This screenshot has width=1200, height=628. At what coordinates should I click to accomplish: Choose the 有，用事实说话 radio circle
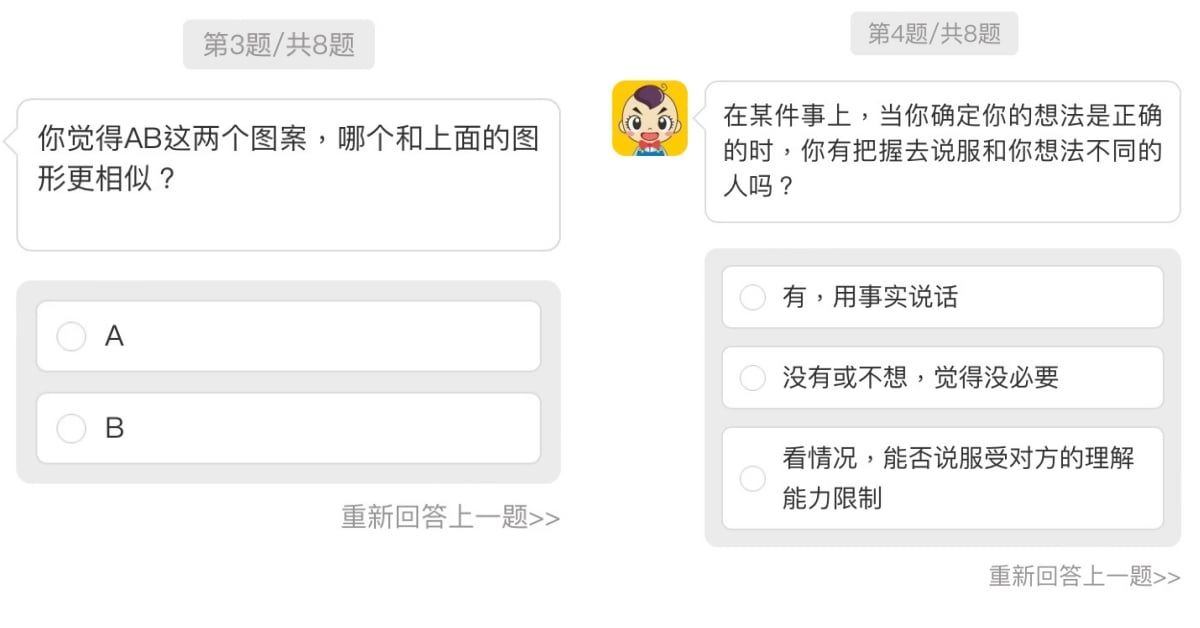(752, 298)
